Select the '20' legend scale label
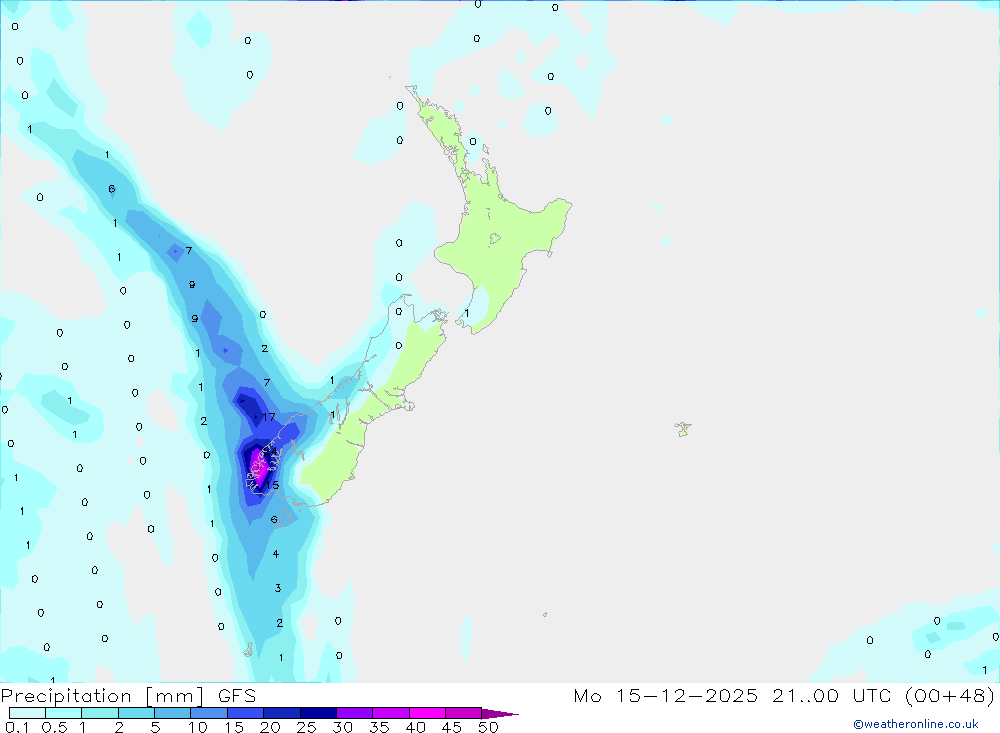Viewport: 1000px width, 733px height. (270, 727)
